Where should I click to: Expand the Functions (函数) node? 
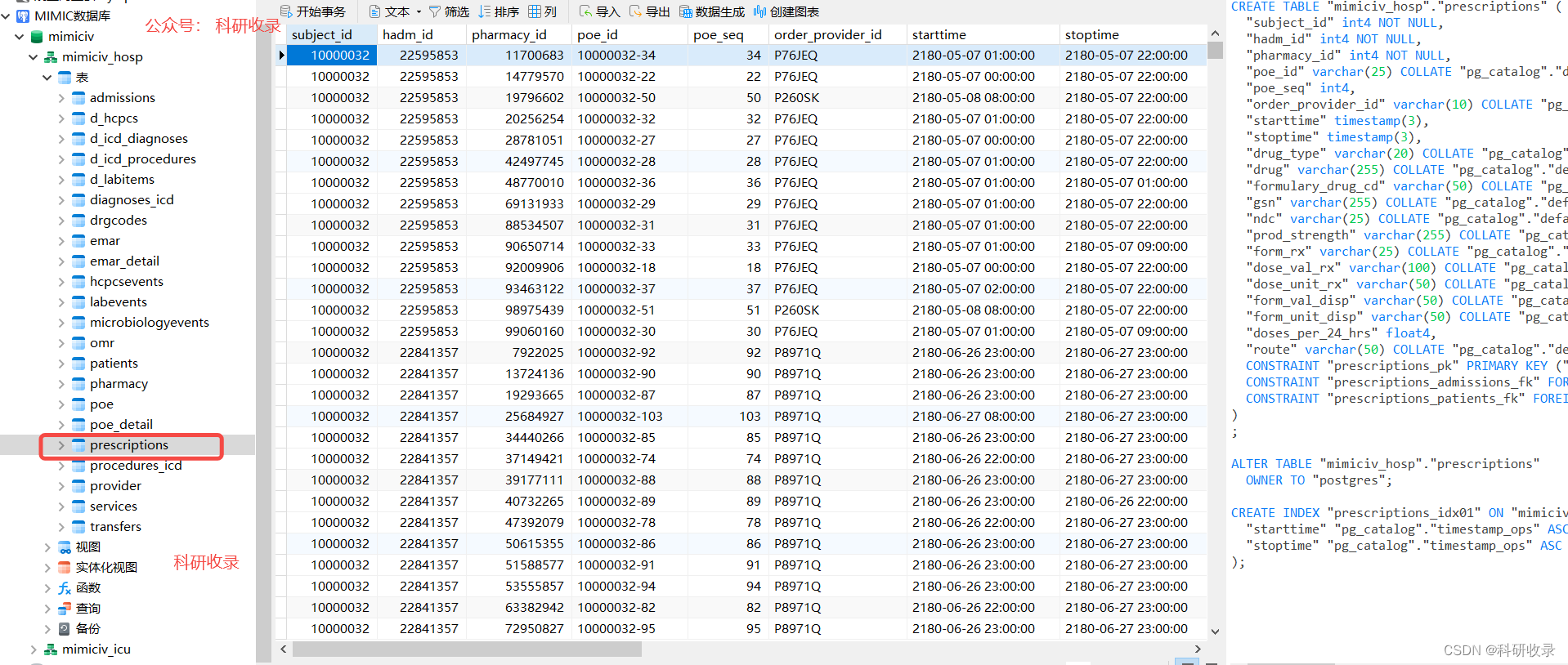click(47, 588)
